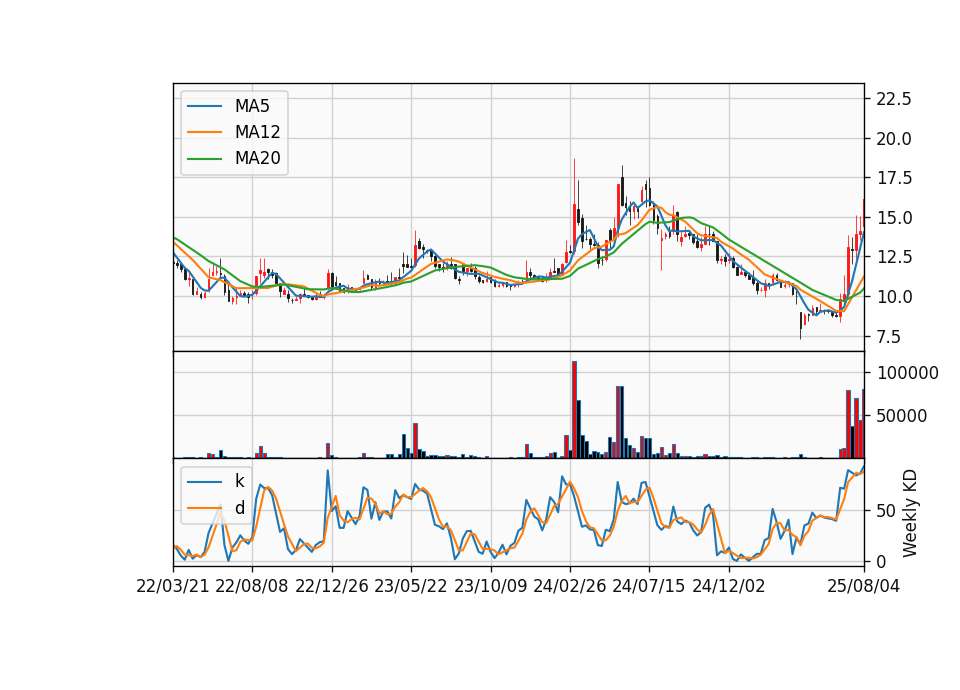Click the 12.5 price axis tick
960x690 pixels.
pyautogui.click(x=894, y=257)
